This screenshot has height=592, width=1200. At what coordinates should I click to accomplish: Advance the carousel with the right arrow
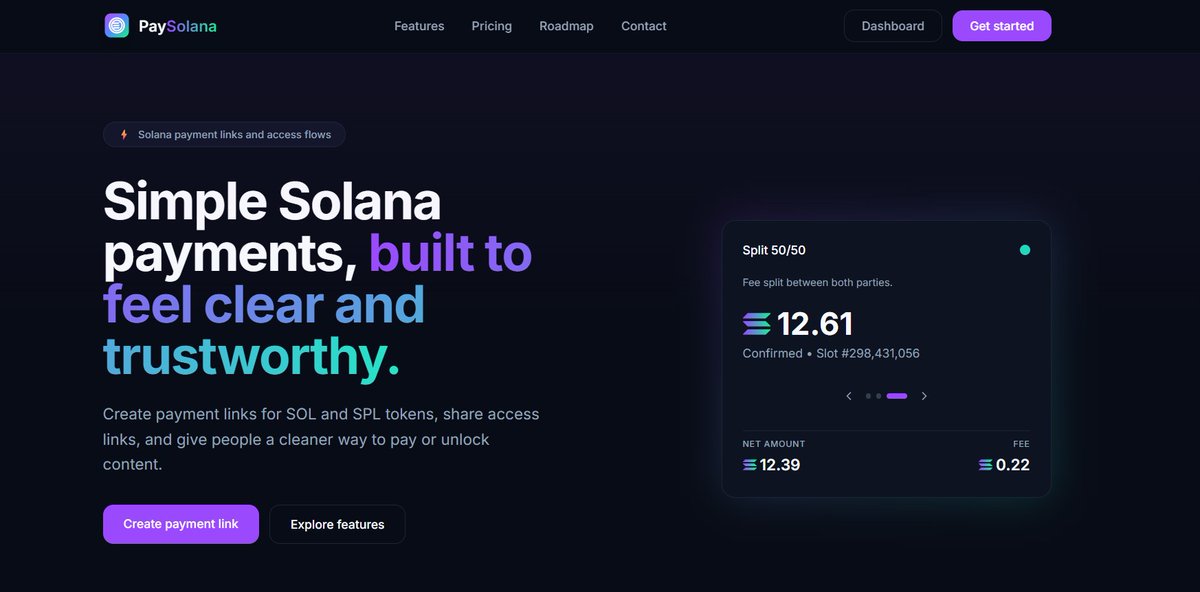(924, 395)
